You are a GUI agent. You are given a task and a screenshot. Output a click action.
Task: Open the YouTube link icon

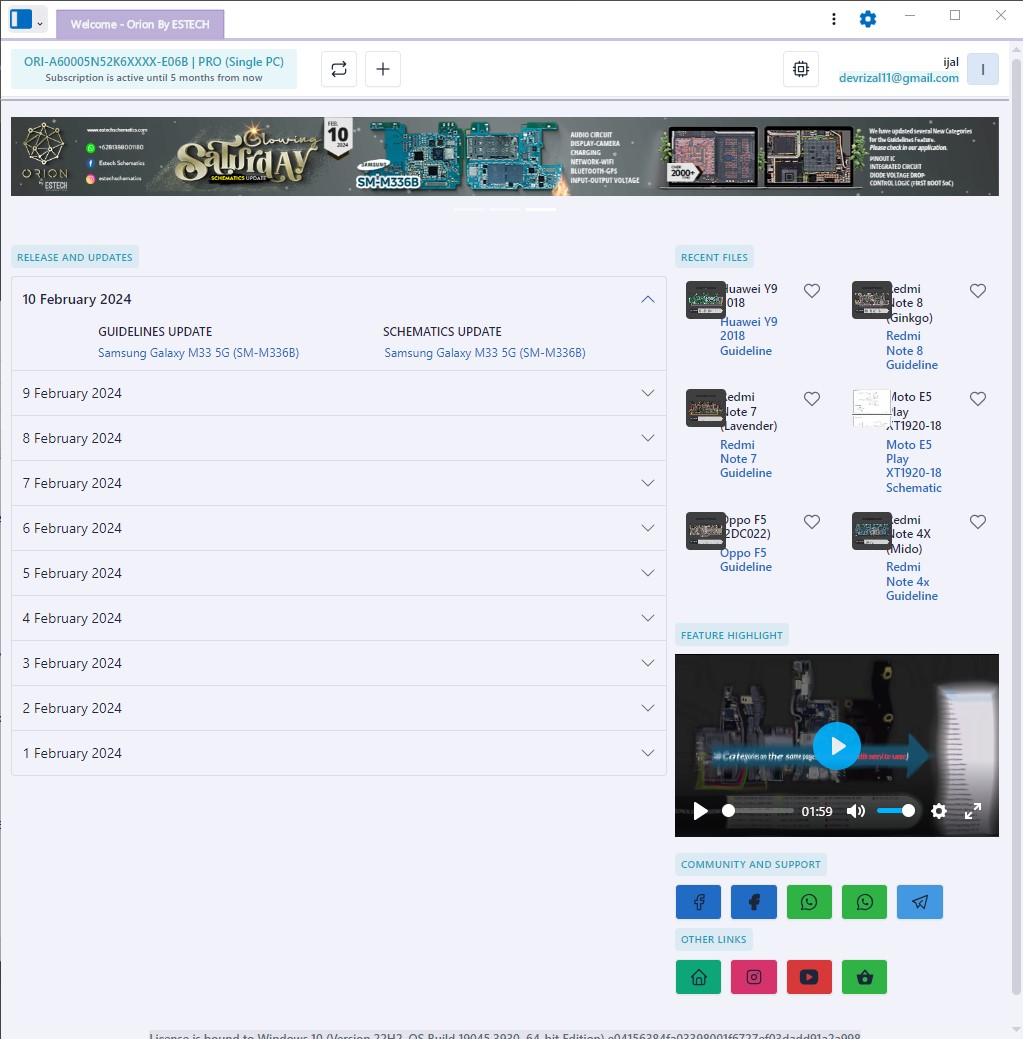pyautogui.click(x=809, y=977)
